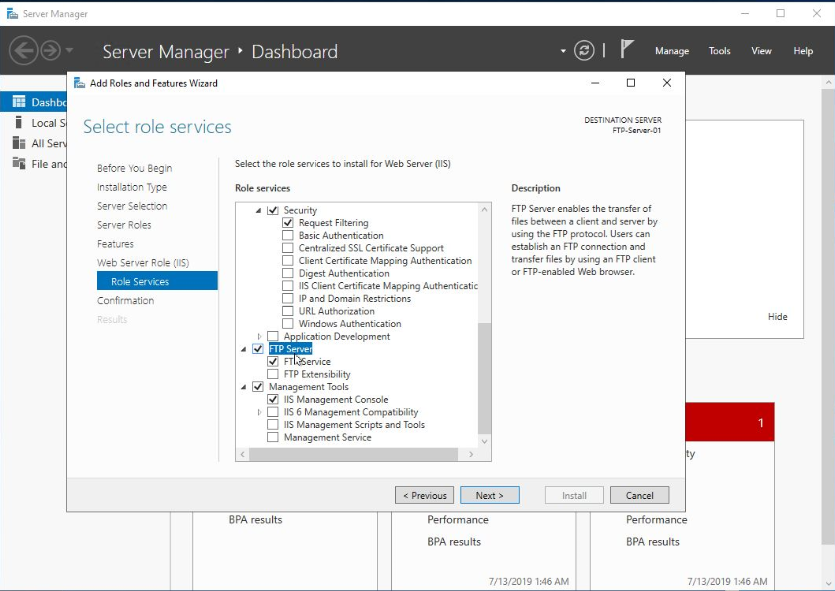Enable Windows Authentication checkbox
Image resolution: width=835 pixels, height=591 pixels.
click(288, 324)
